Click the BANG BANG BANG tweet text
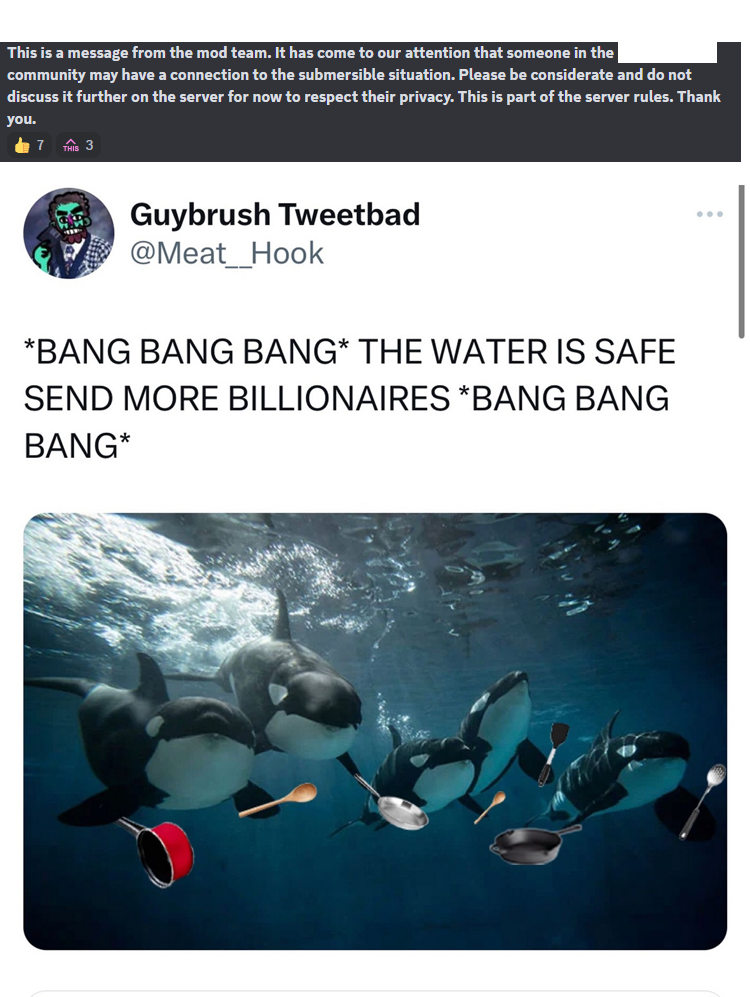 350,397
